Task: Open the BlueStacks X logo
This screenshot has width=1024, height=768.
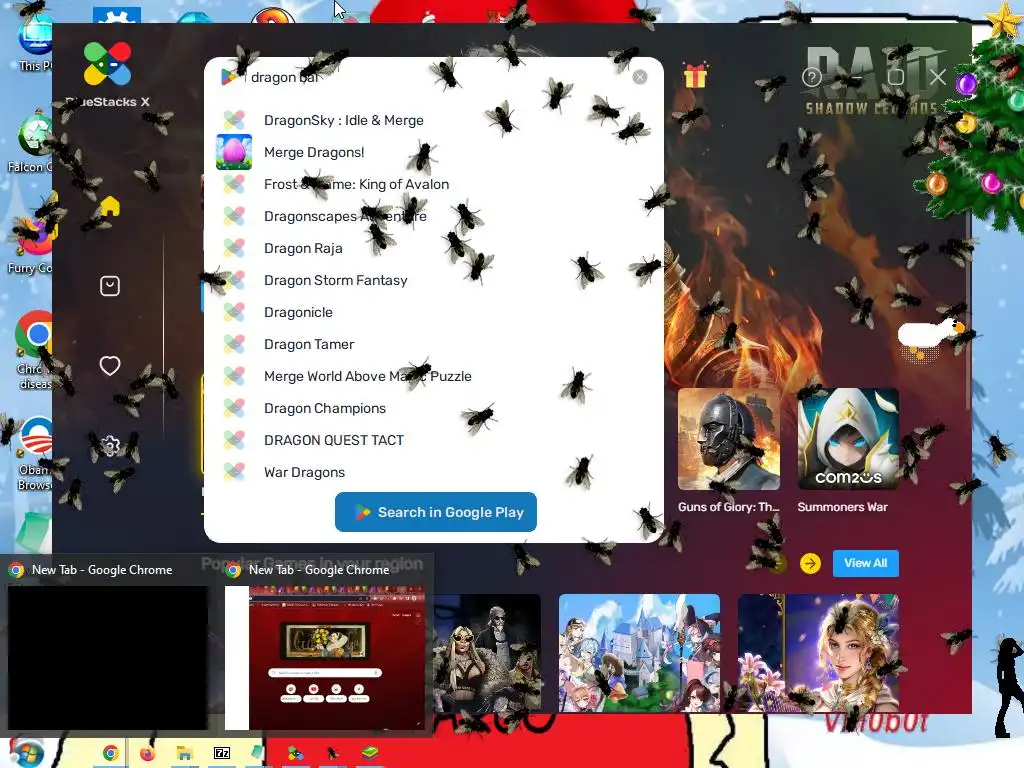Action: [x=108, y=64]
